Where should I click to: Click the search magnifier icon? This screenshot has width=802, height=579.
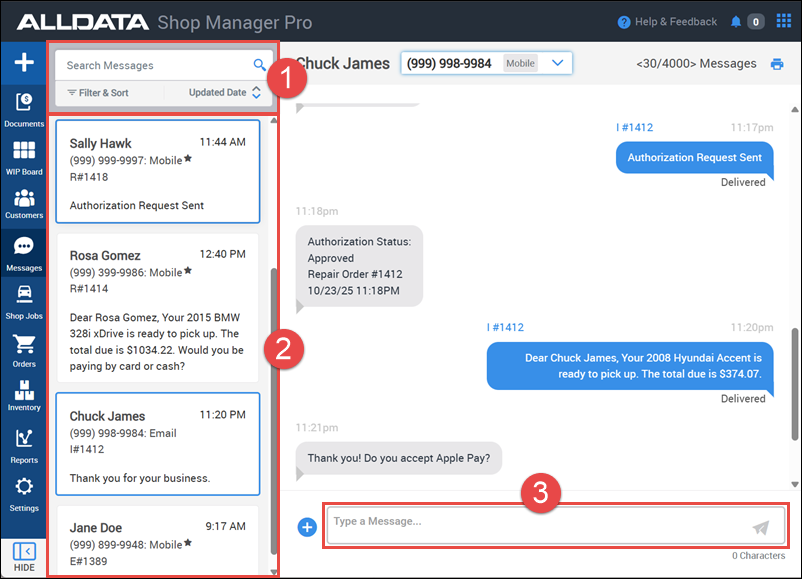[259, 65]
